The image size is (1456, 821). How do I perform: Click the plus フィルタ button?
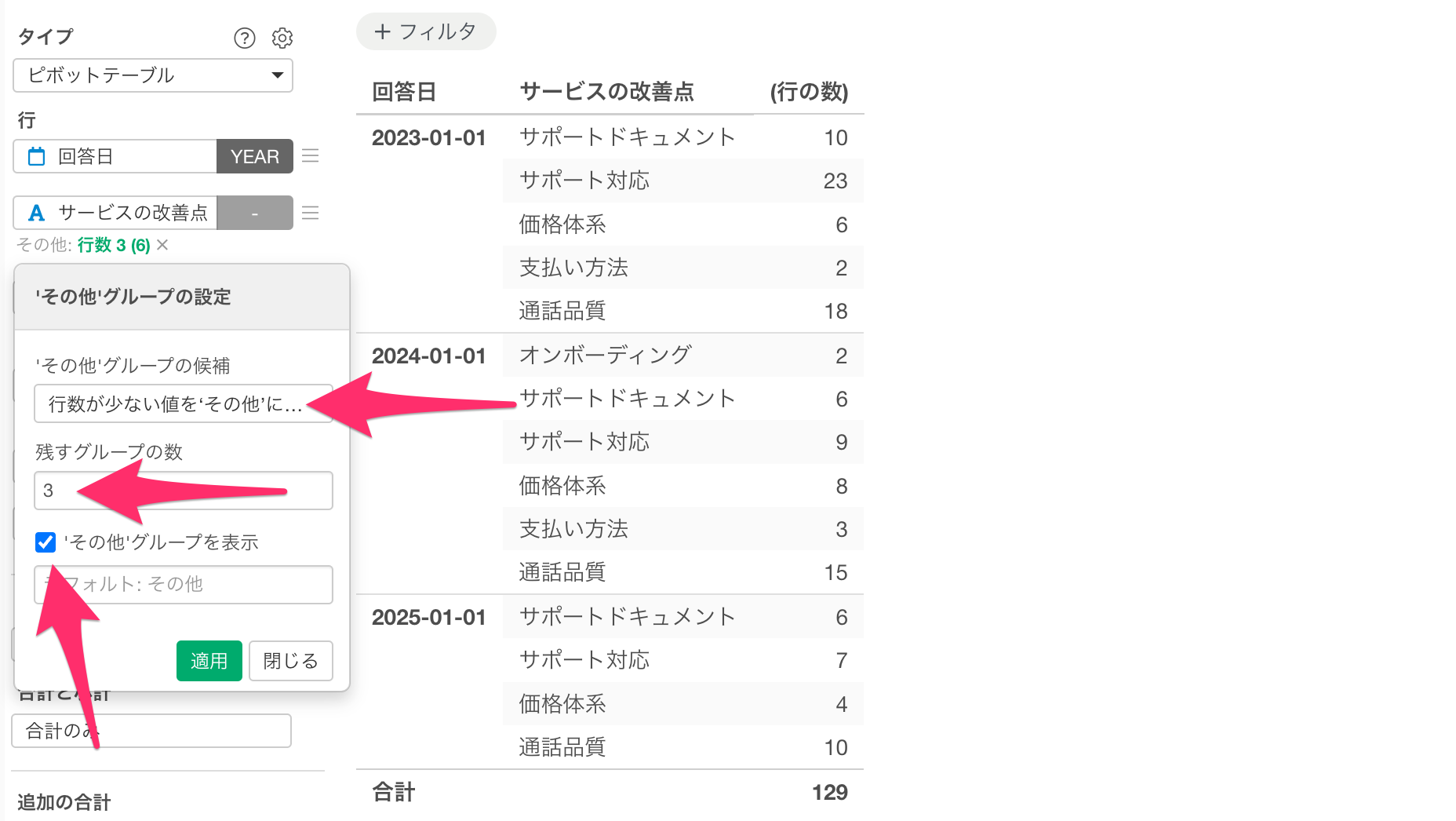(426, 31)
